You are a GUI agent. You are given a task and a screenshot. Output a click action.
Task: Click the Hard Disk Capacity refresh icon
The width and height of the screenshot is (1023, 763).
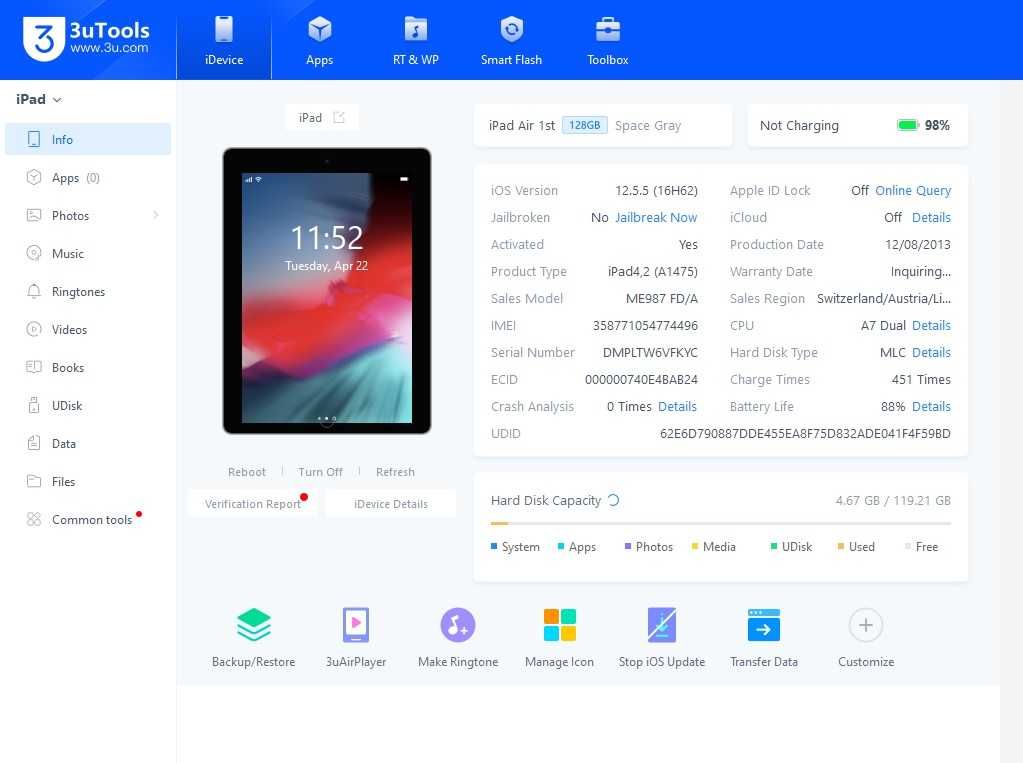(613, 500)
